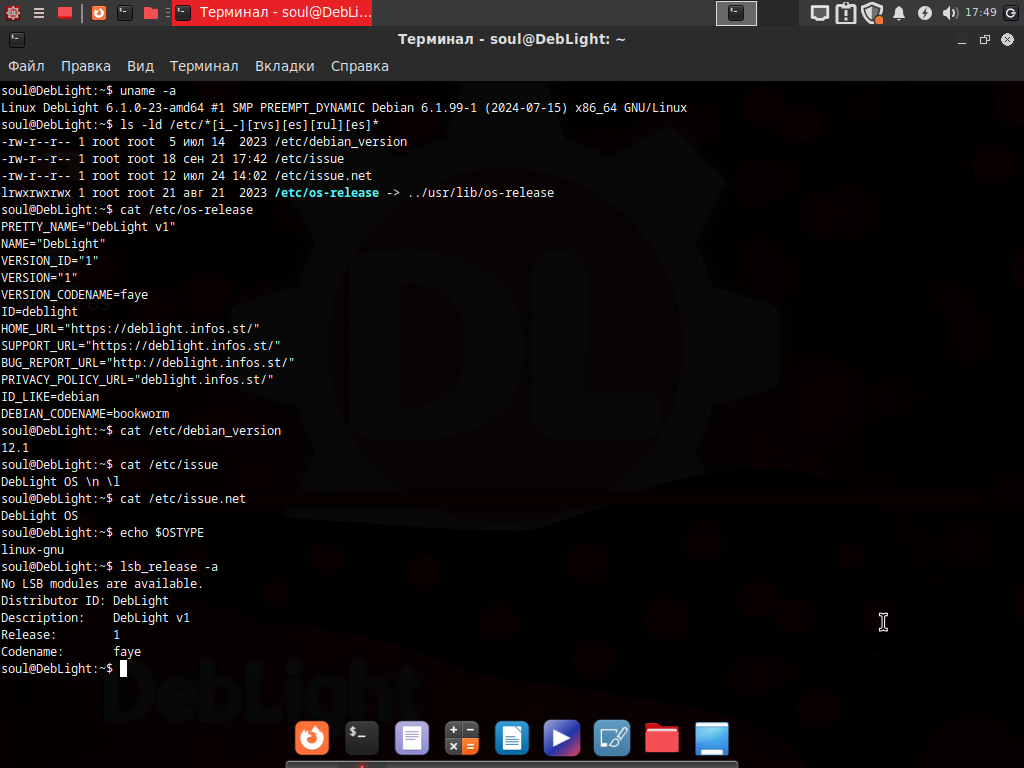The width and height of the screenshot is (1024, 768).
Task: Click the red show desktop icon in panel
Action: 65,12
